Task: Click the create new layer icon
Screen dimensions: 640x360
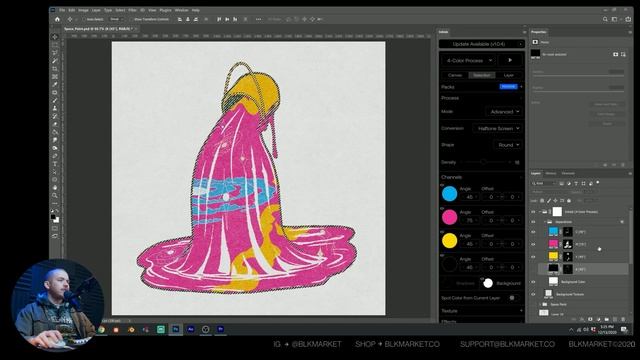Action: [615, 319]
